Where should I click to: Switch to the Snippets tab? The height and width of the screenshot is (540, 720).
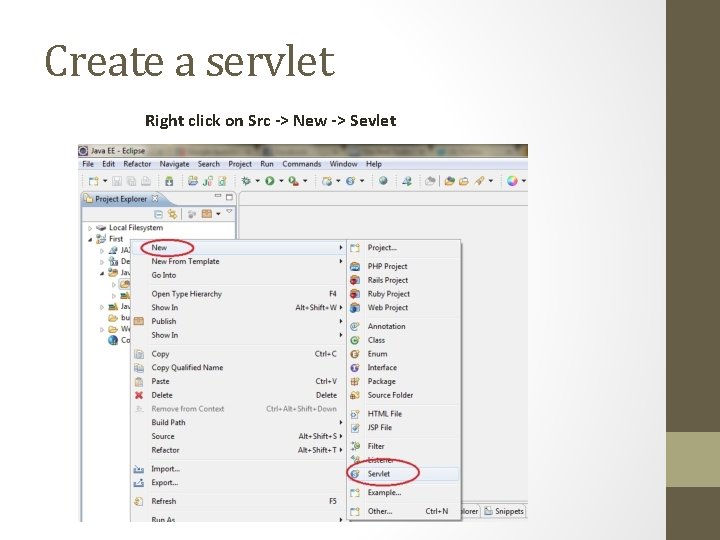point(504,511)
